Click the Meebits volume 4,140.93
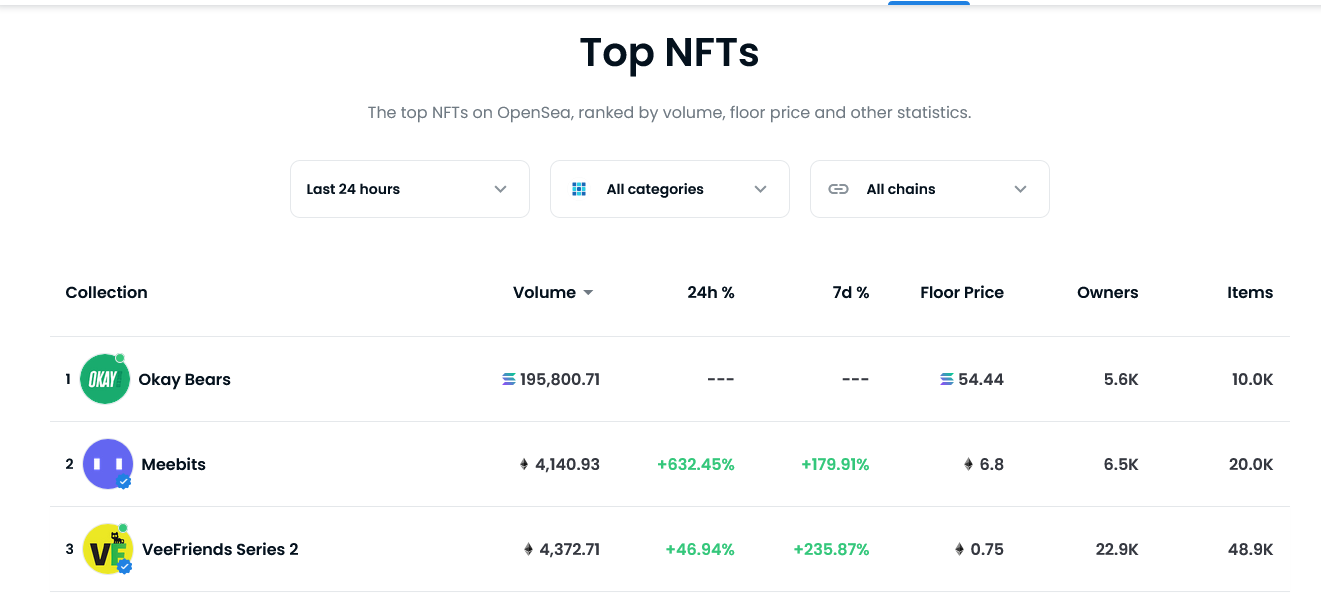The width and height of the screenshot is (1321, 597). (568, 464)
